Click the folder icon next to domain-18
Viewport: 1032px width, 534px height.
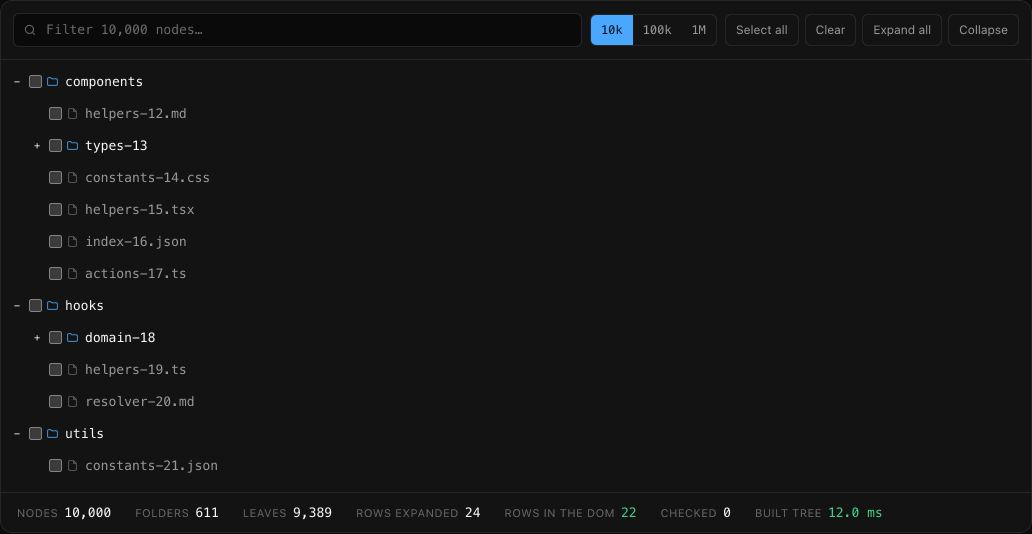click(x=72, y=337)
